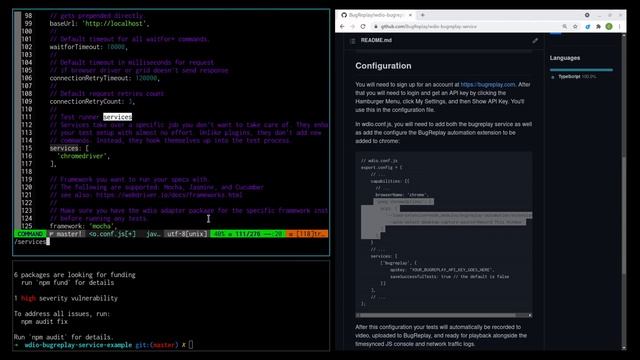Click the orange trailing warning segment in status line
Image resolution: width=640 pixels, height=360 pixels.
307,234
